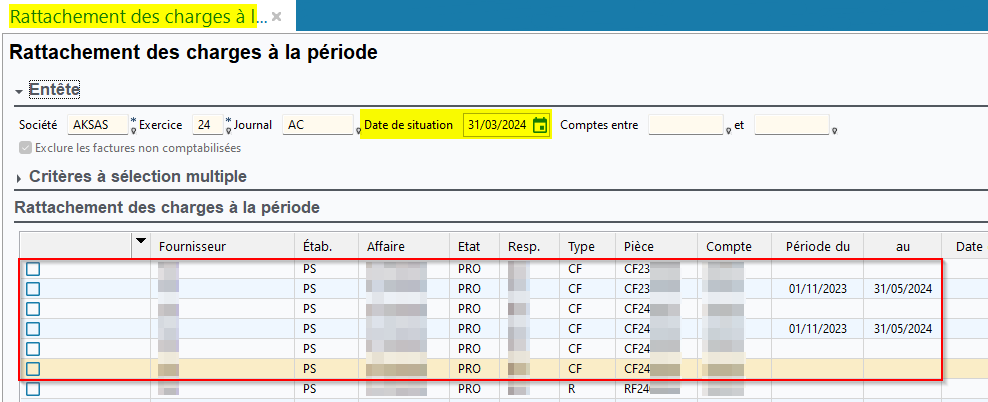The width and height of the screenshot is (988, 402).
Task: Sort by the Pièce column header
Action: [x=639, y=246]
